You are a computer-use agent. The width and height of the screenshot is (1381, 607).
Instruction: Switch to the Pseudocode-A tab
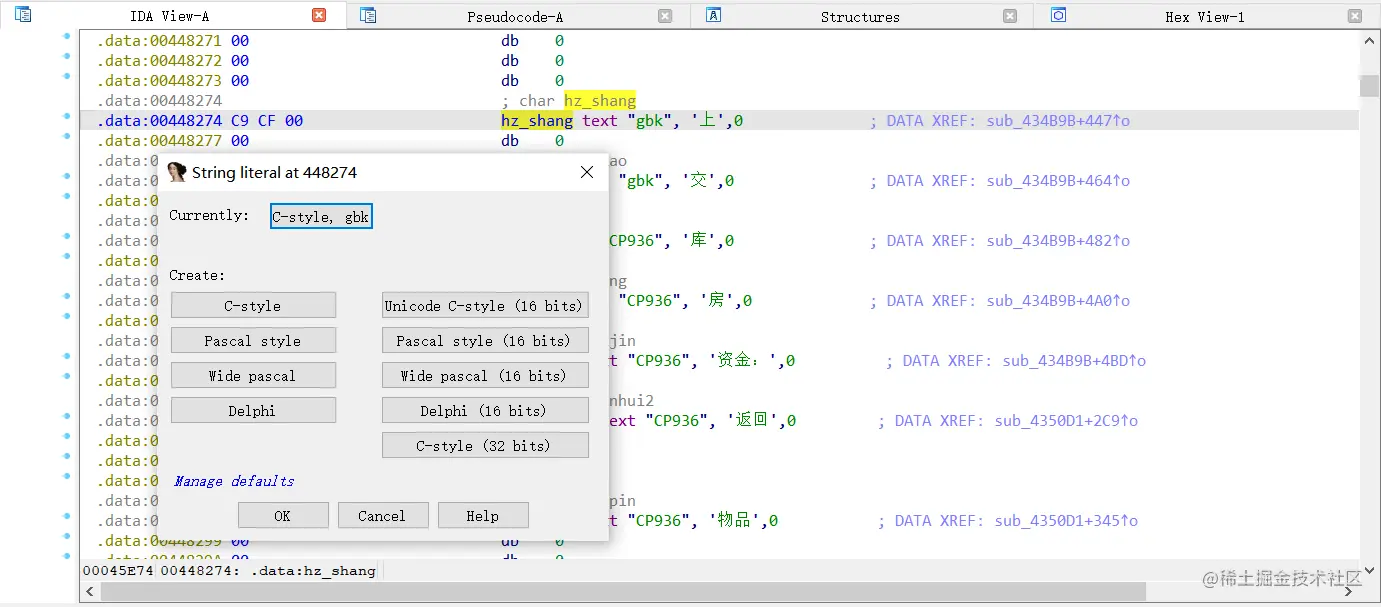pos(516,17)
